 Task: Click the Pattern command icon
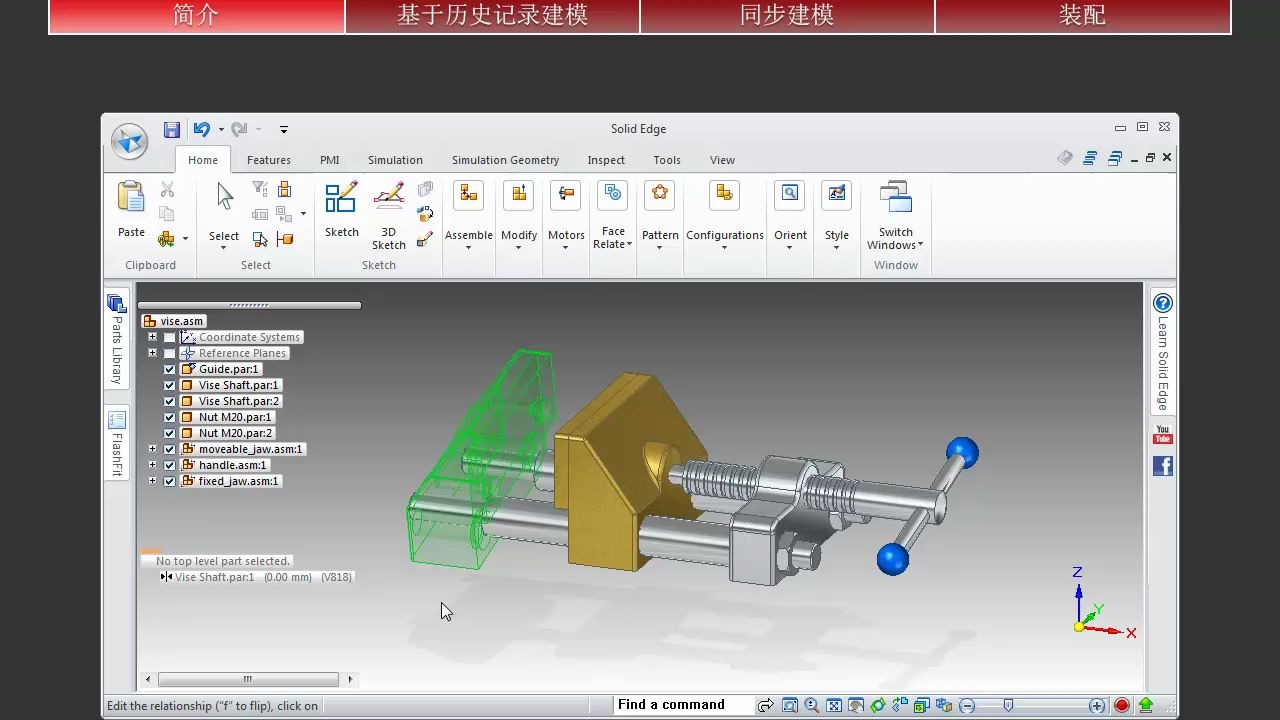660,194
